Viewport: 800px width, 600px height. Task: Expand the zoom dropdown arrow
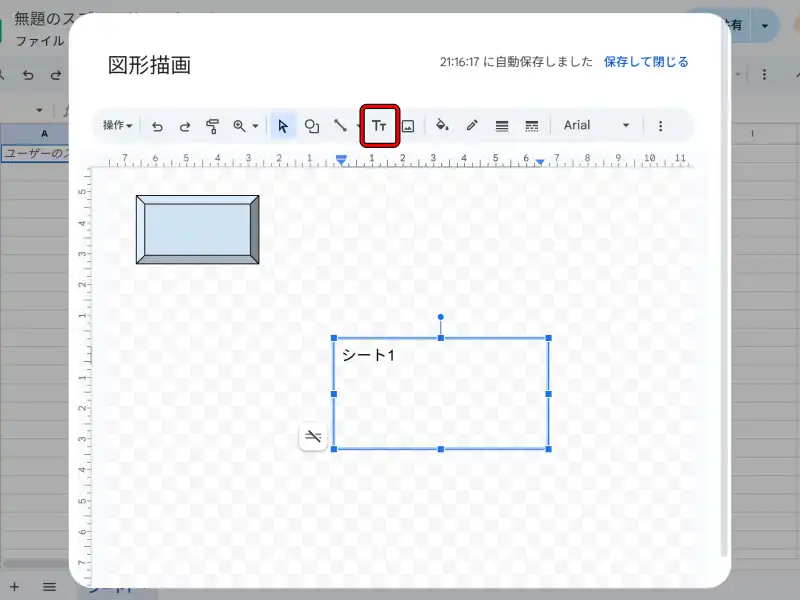click(x=255, y=126)
